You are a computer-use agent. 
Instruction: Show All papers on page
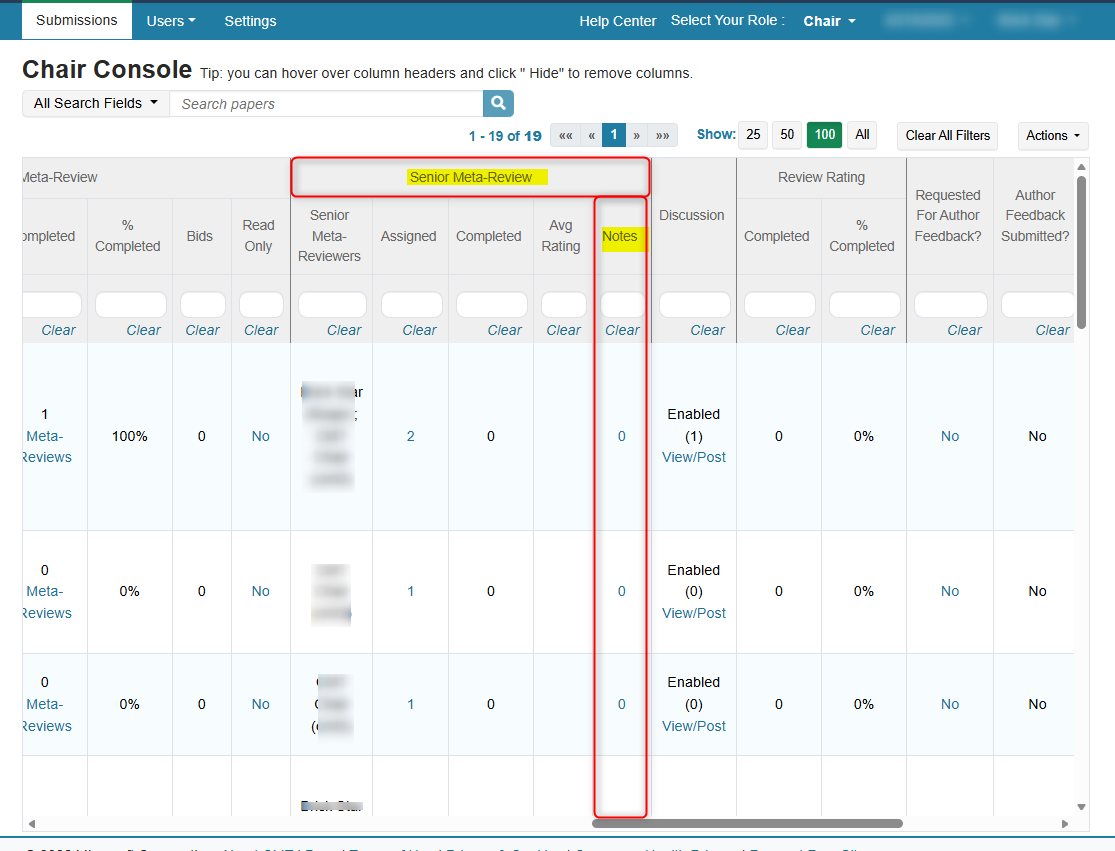click(862, 135)
